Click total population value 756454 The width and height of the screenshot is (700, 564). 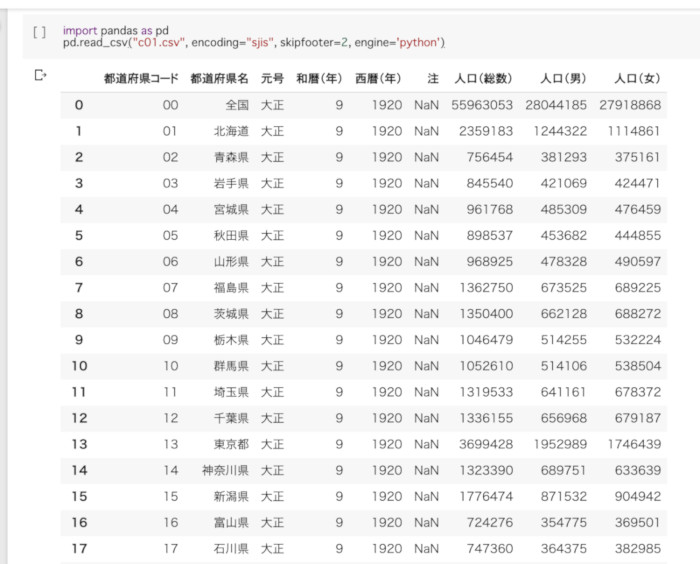tap(490, 157)
